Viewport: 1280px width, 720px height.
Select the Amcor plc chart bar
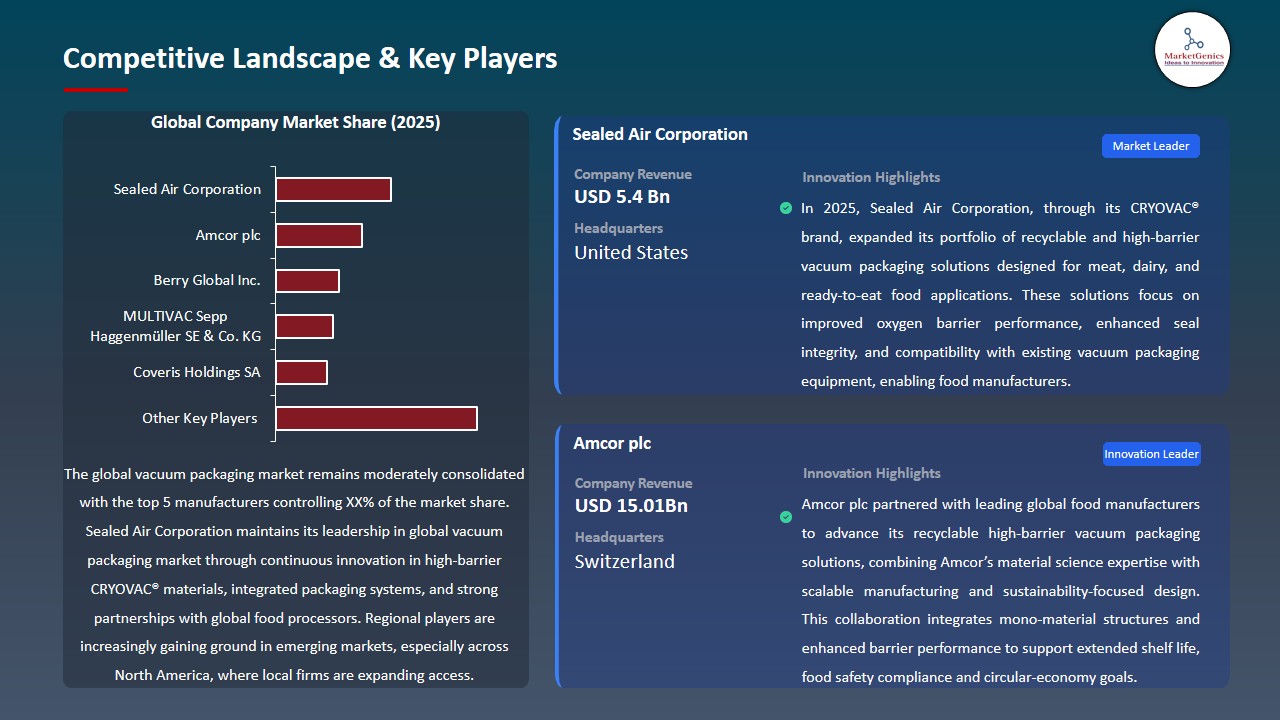[319, 236]
